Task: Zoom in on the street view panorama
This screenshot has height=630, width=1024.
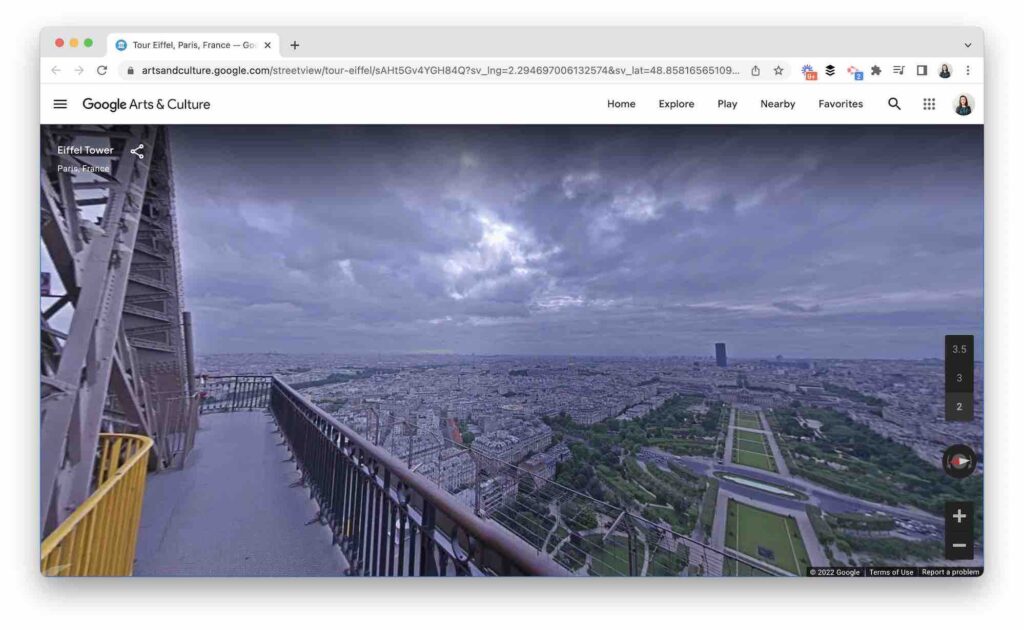Action: (x=957, y=515)
